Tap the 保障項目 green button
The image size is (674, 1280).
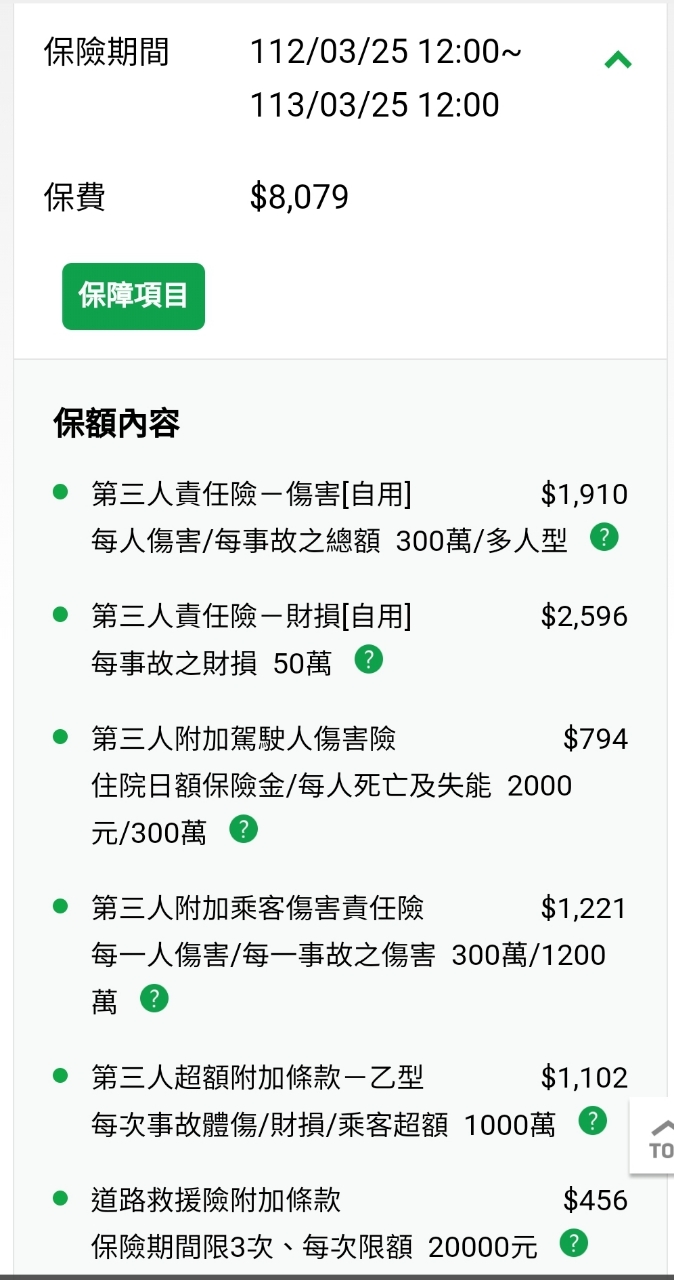point(133,296)
